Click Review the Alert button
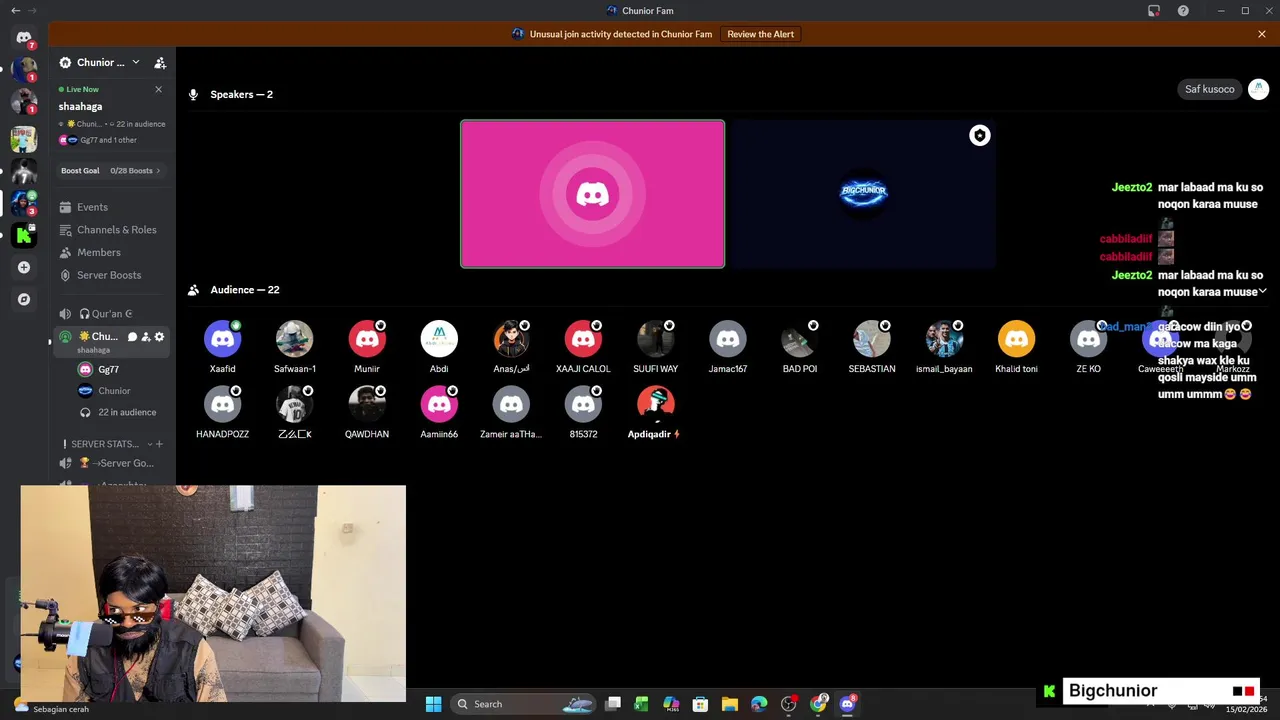 pyautogui.click(x=761, y=34)
